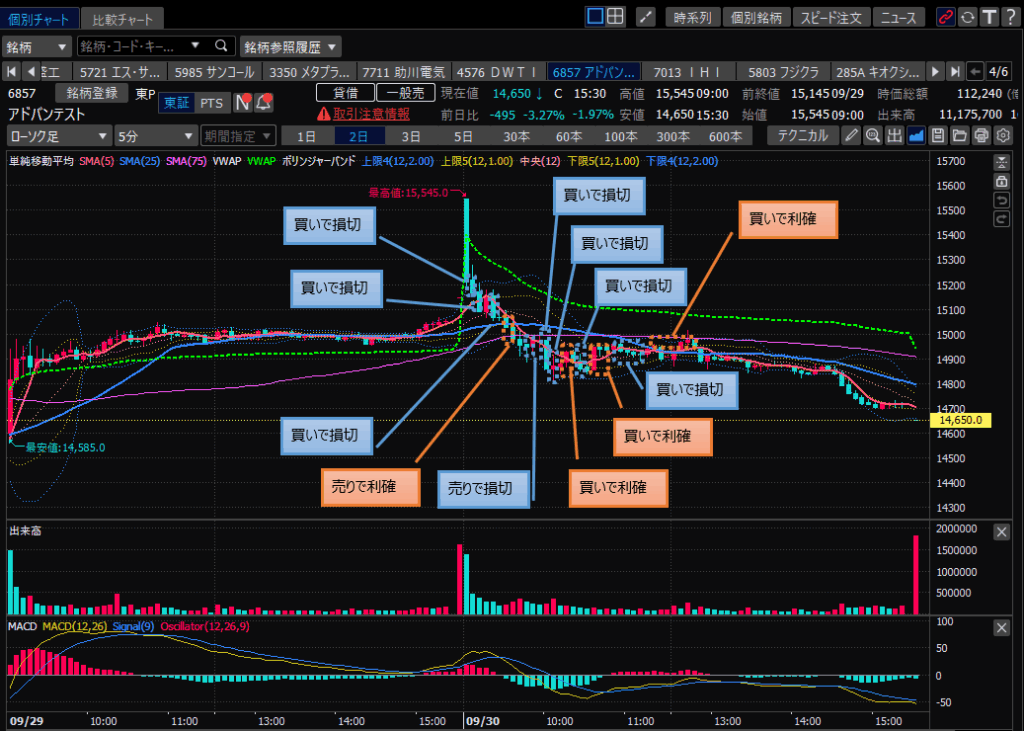Click the スピード注文 button
Image resolution: width=1024 pixels, height=731 pixels.
(832, 17)
